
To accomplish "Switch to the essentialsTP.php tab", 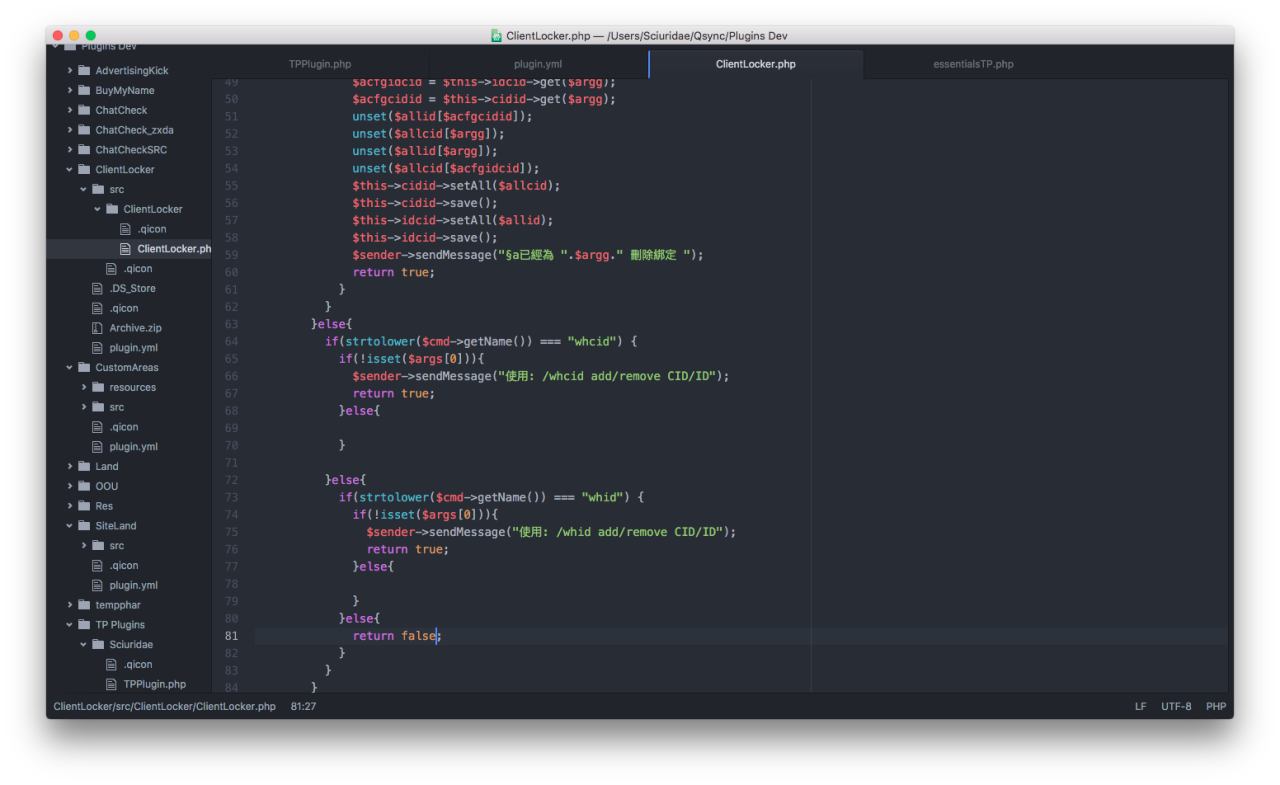I will pos(972,65).
